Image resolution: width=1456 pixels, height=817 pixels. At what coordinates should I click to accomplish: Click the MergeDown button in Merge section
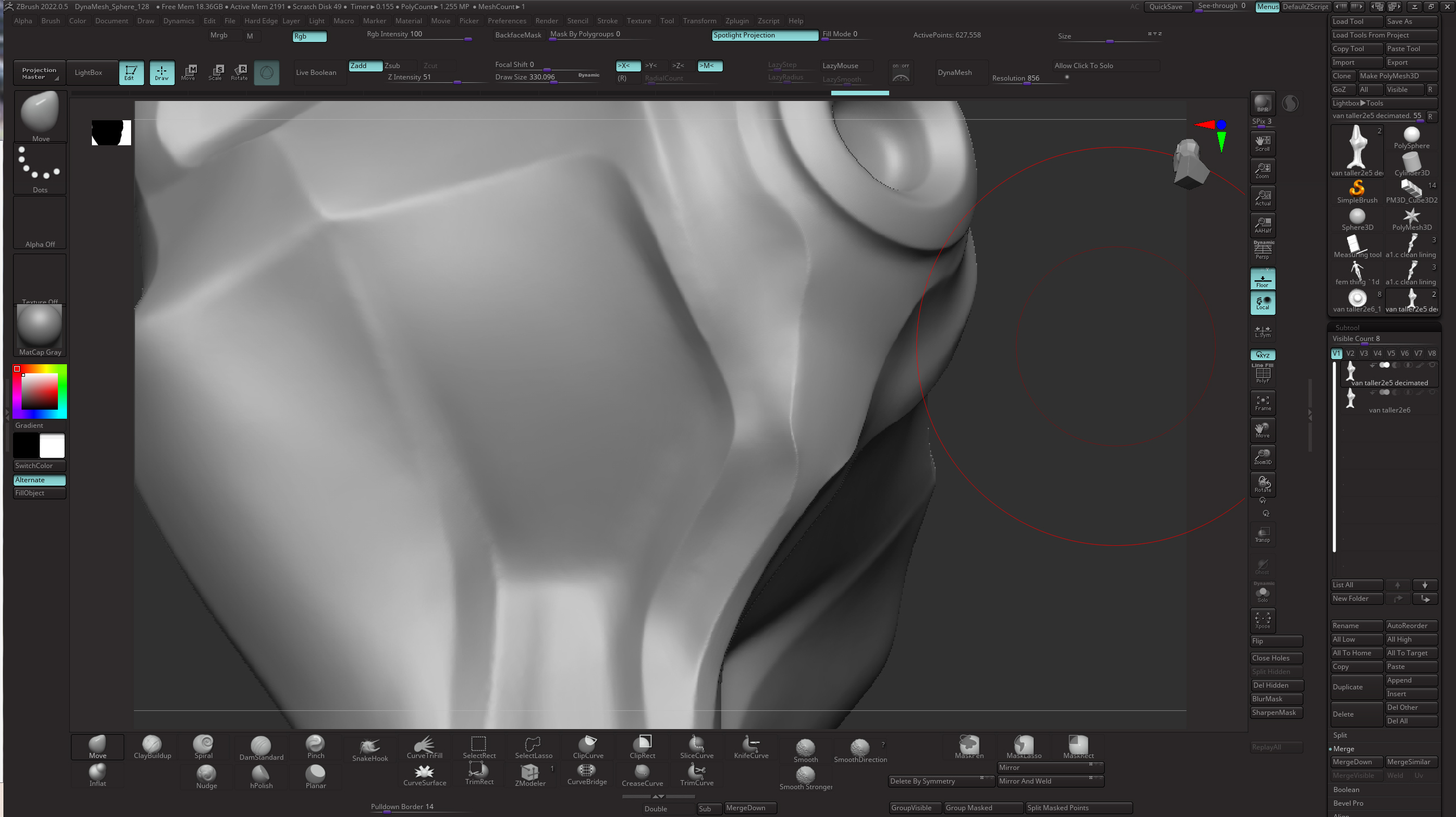click(1357, 762)
